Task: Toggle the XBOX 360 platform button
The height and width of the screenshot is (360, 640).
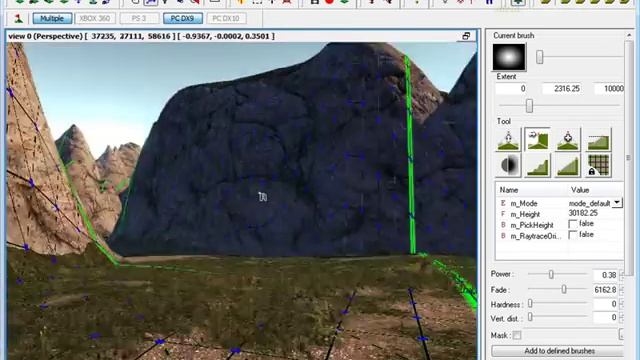Action: (x=95, y=18)
